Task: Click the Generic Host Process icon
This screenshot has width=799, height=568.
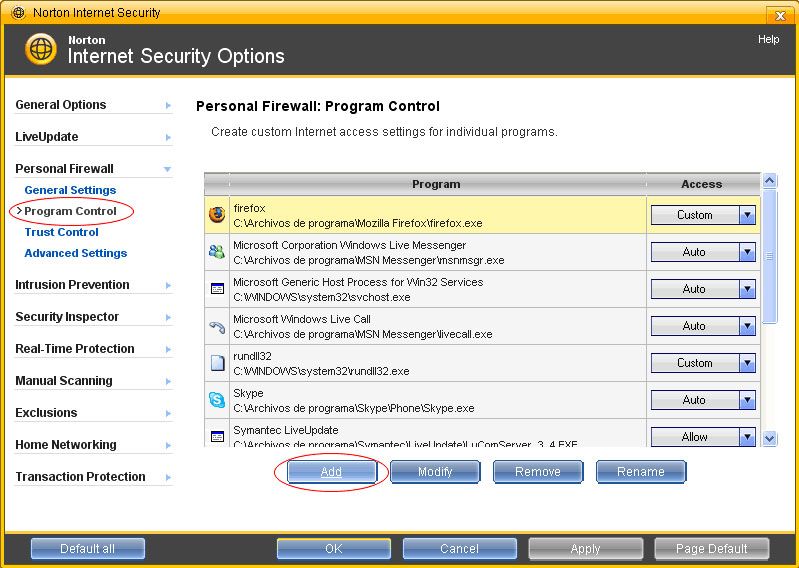Action: pyautogui.click(x=217, y=289)
